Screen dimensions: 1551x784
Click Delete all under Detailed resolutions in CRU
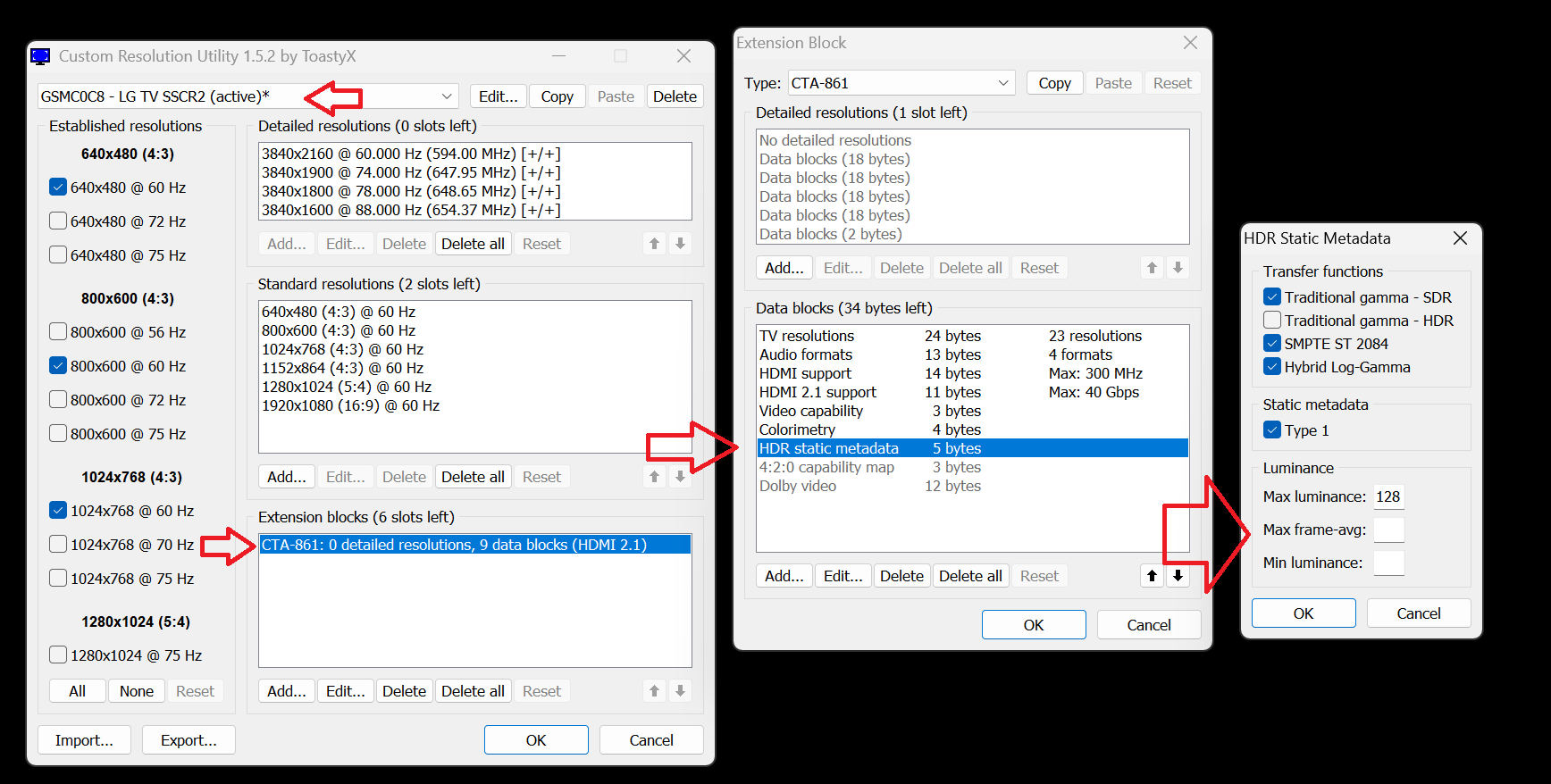click(x=473, y=244)
